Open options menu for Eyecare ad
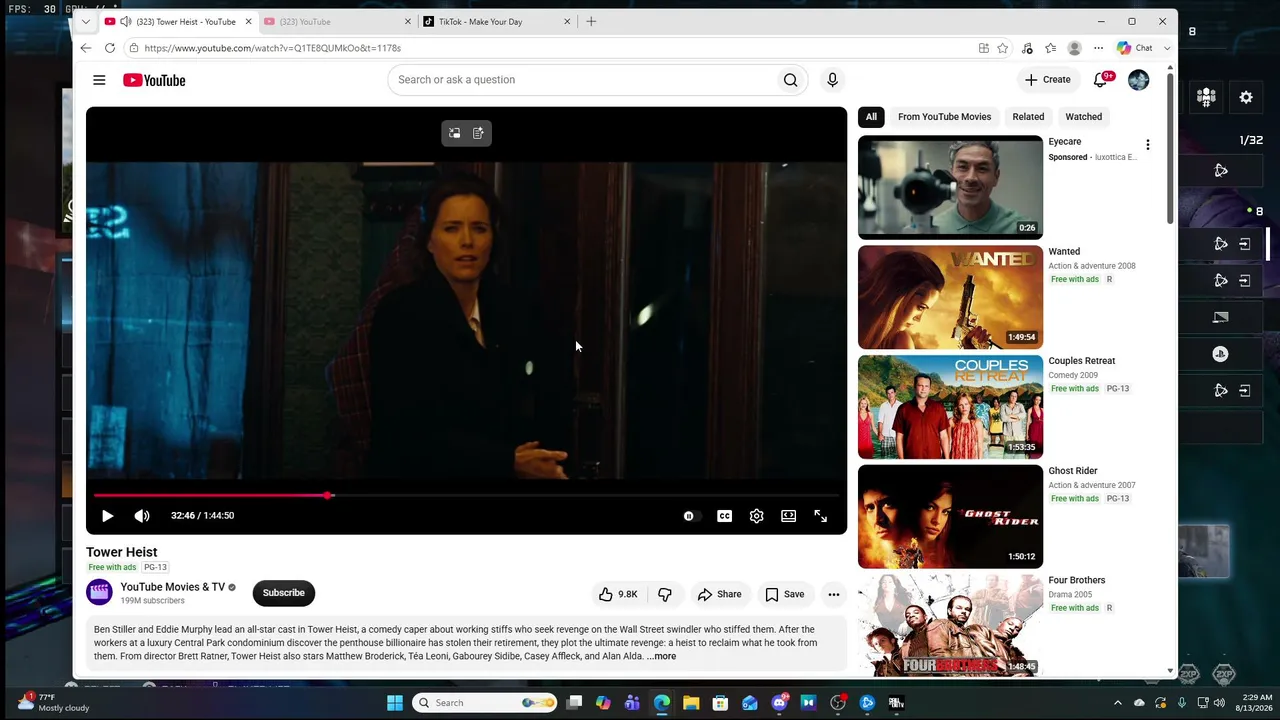This screenshot has height=720, width=1280. [1148, 145]
